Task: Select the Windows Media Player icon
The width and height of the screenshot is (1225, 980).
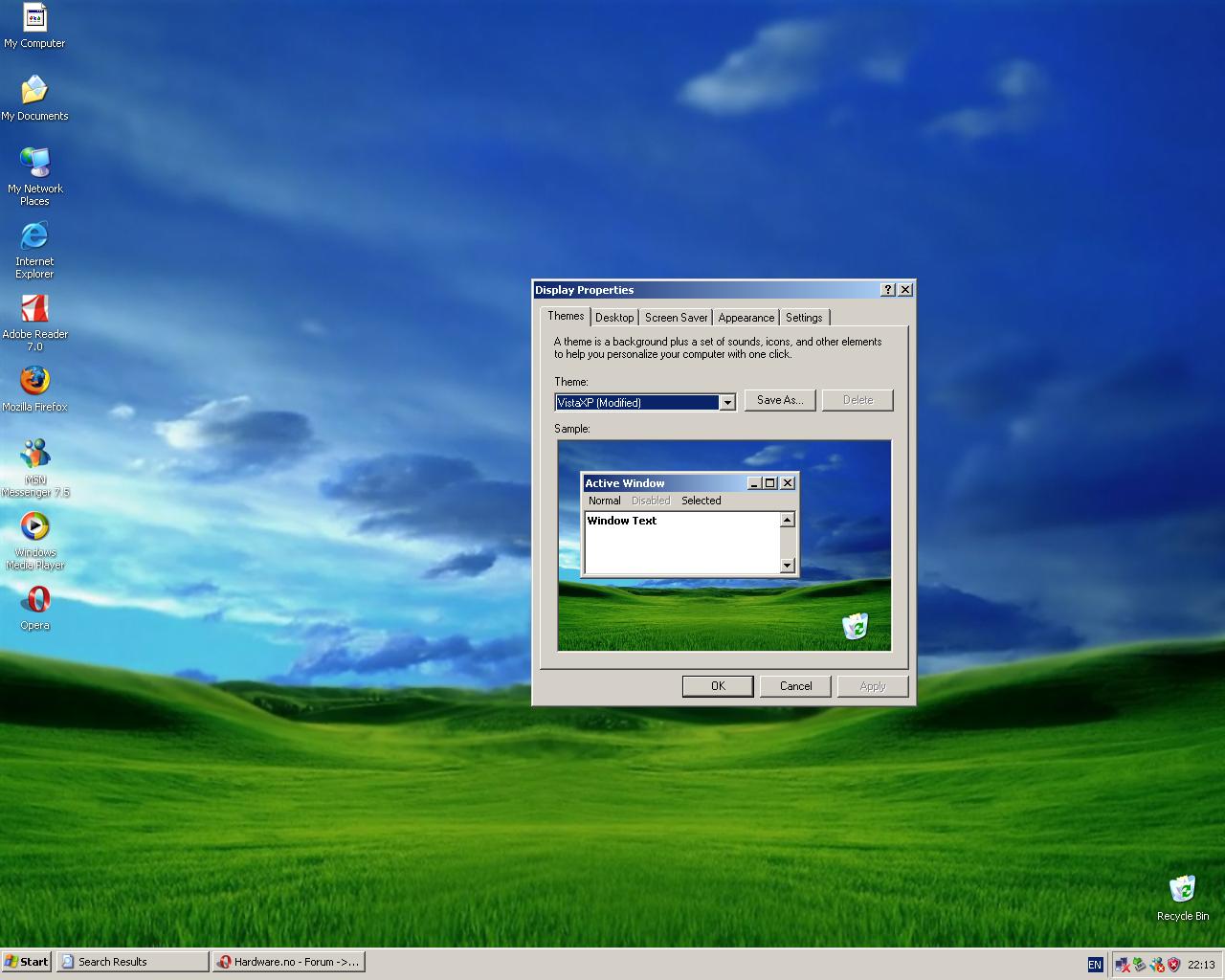Action: (x=34, y=541)
